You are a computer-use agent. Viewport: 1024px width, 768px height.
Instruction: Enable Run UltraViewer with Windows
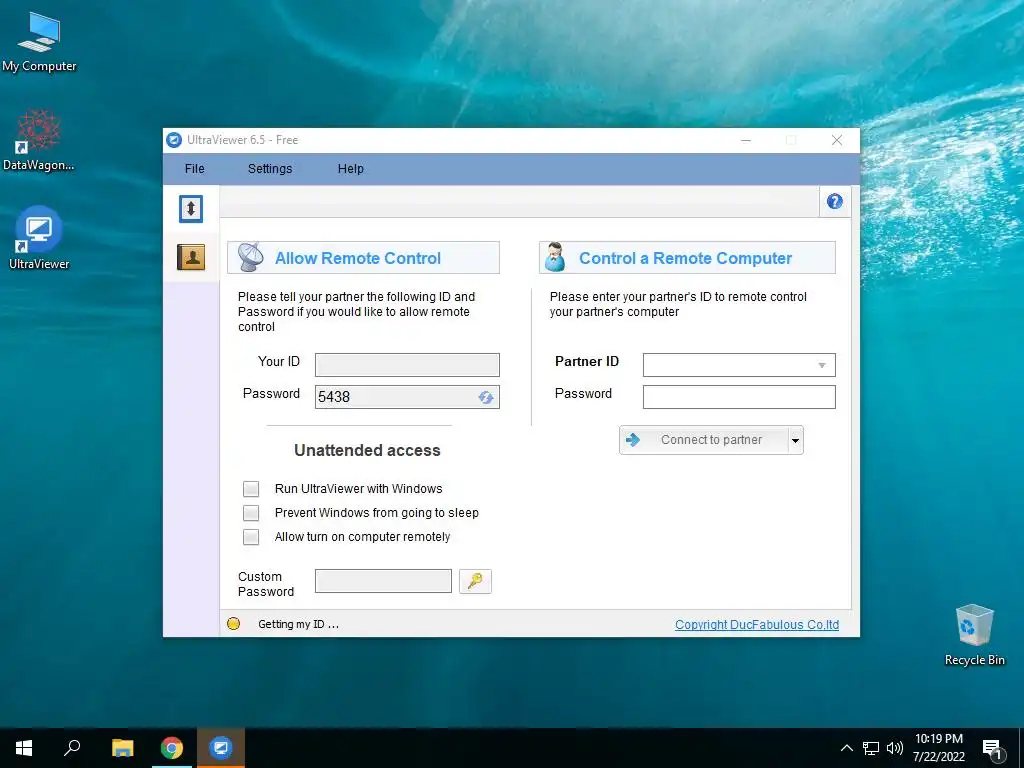pyautogui.click(x=251, y=488)
